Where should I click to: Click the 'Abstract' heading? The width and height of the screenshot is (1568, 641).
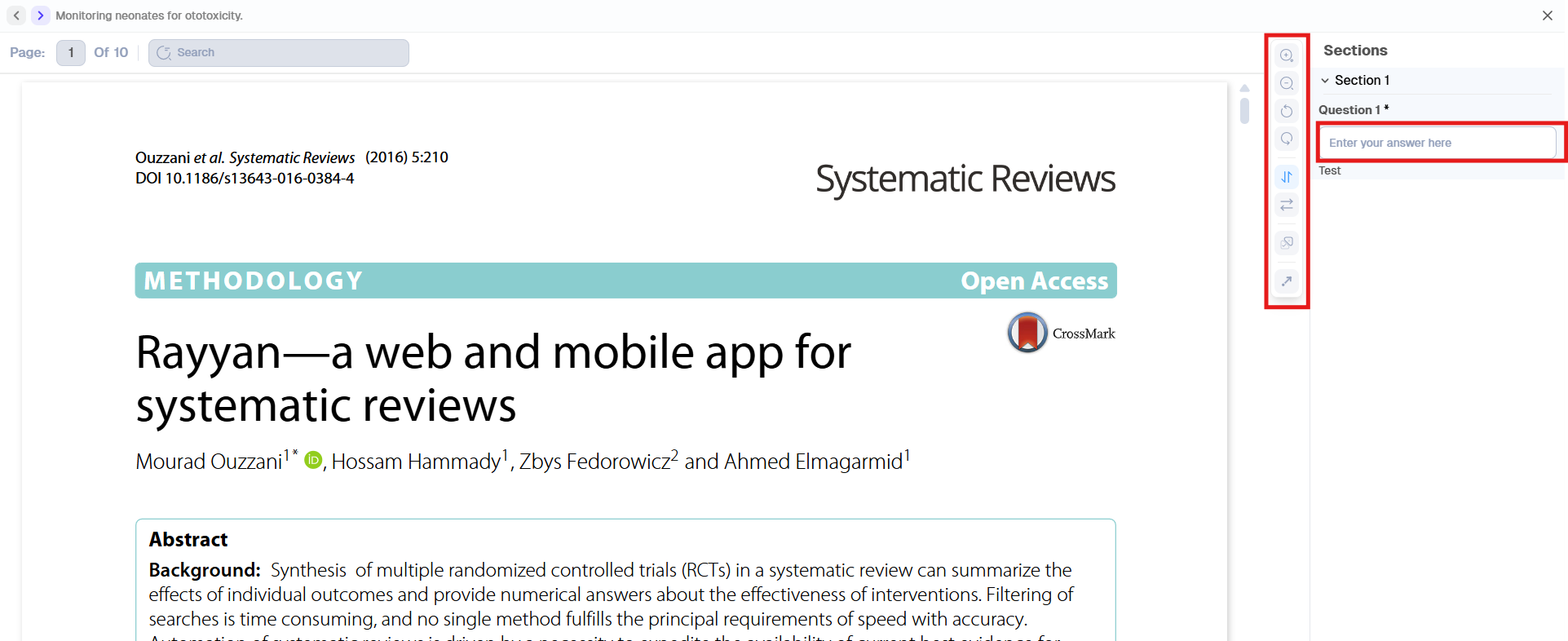(x=188, y=540)
